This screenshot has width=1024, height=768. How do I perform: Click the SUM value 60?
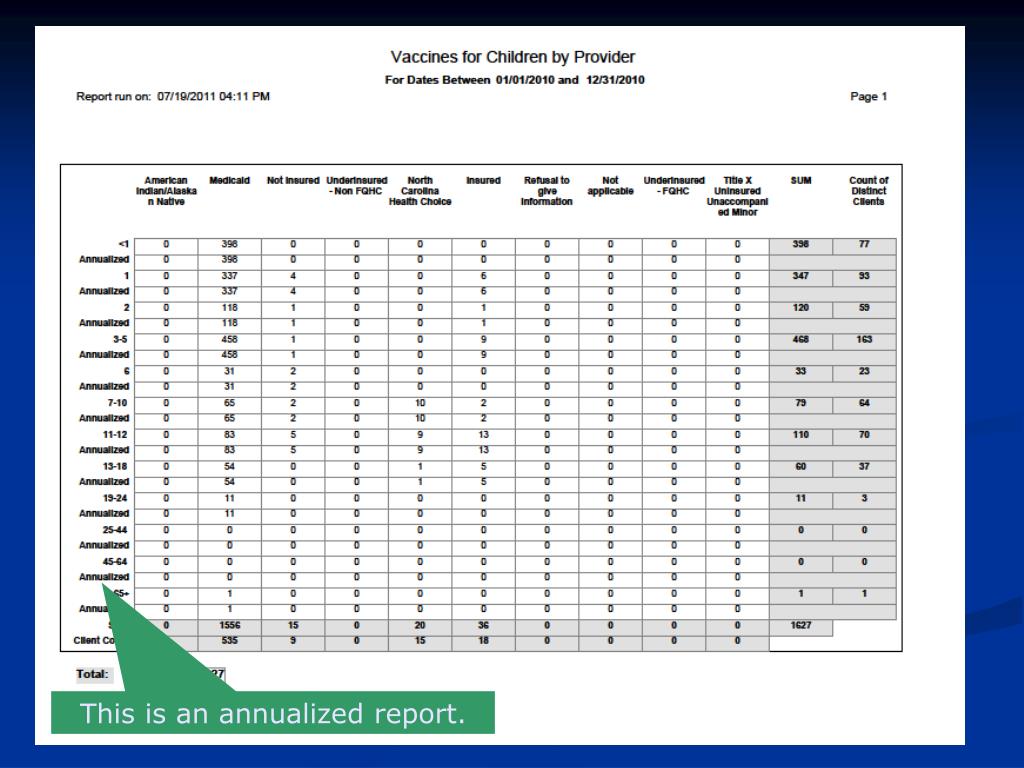point(801,466)
